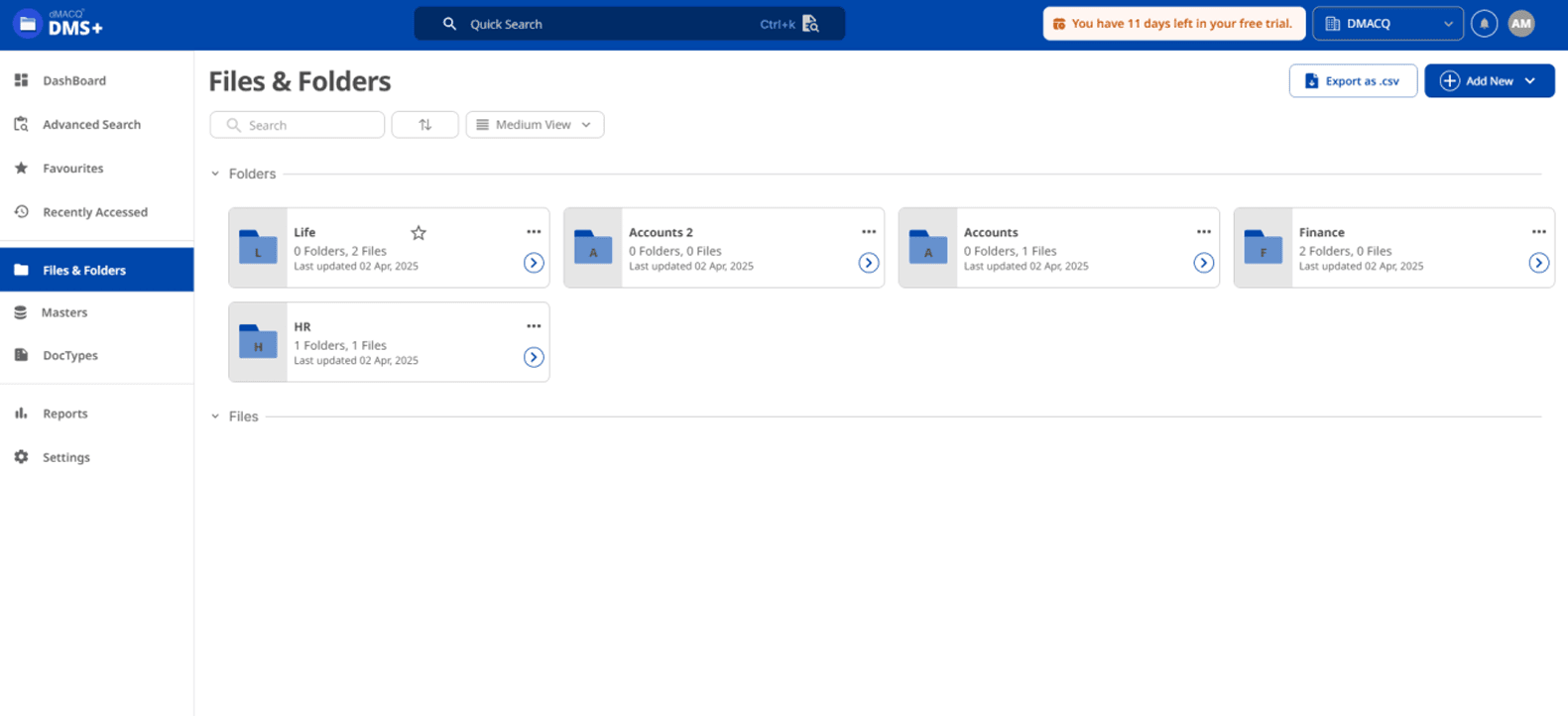This screenshot has height=716, width=1568.
Task: Click Export as .csv button
Action: click(1353, 81)
